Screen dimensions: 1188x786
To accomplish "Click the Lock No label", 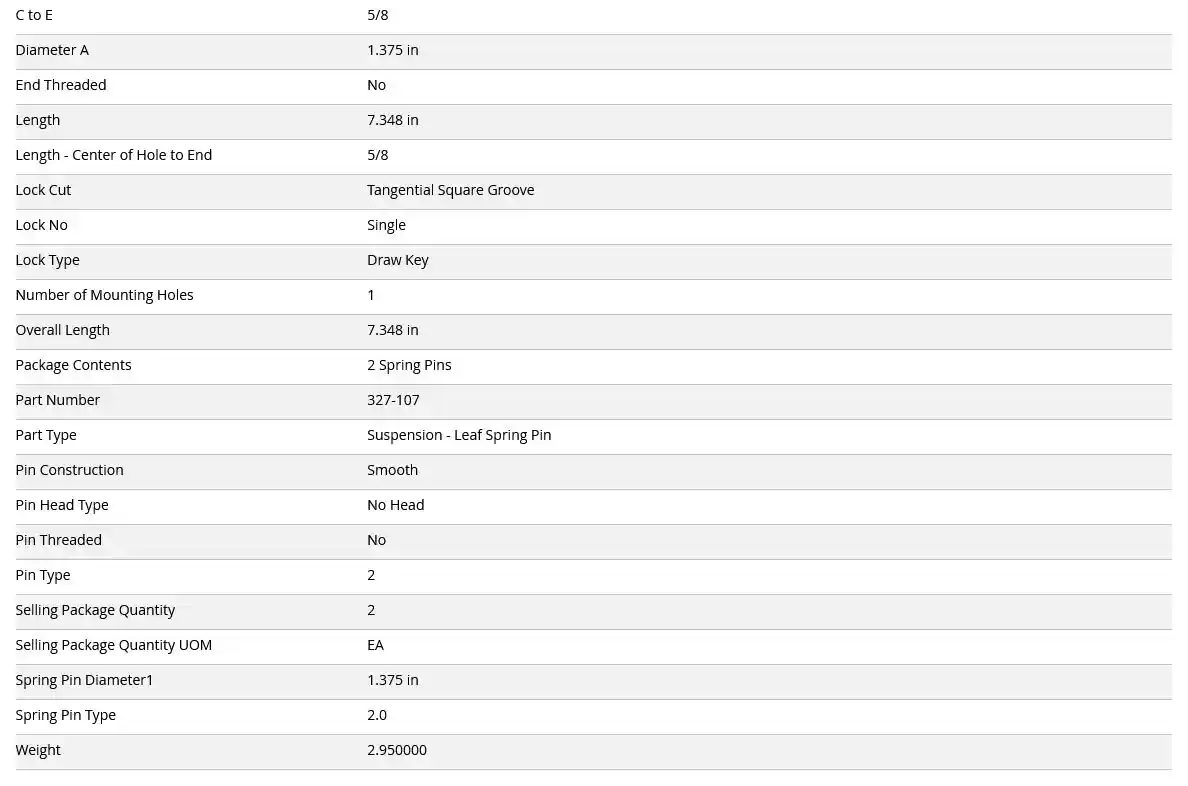I will 42,225.
